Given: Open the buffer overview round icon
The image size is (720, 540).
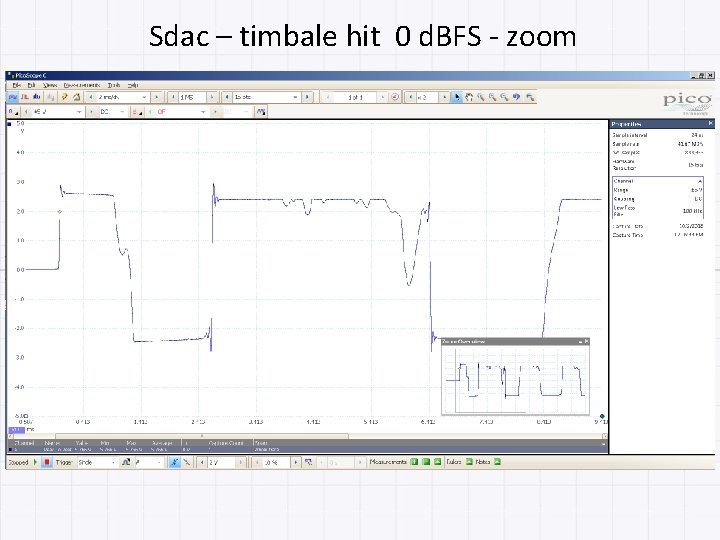Looking at the screenshot, I should click(395, 97).
